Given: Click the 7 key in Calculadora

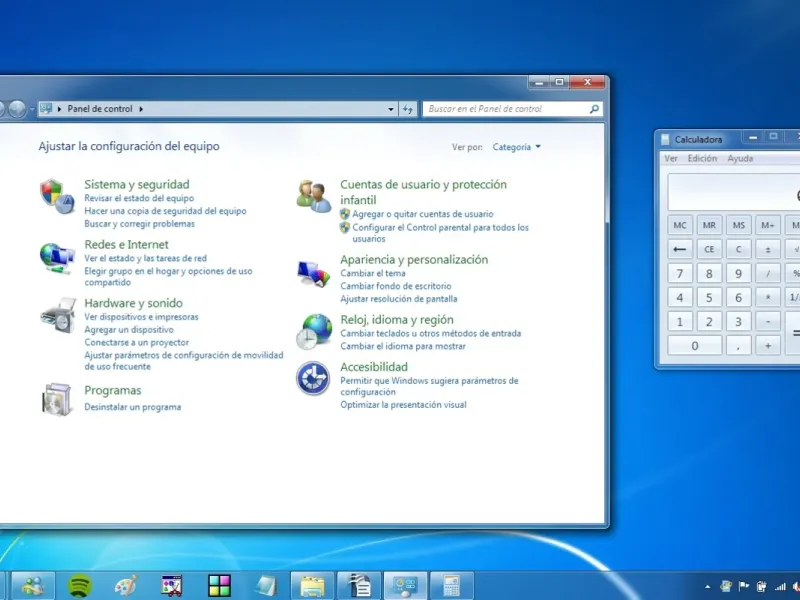Looking at the screenshot, I should [x=680, y=273].
